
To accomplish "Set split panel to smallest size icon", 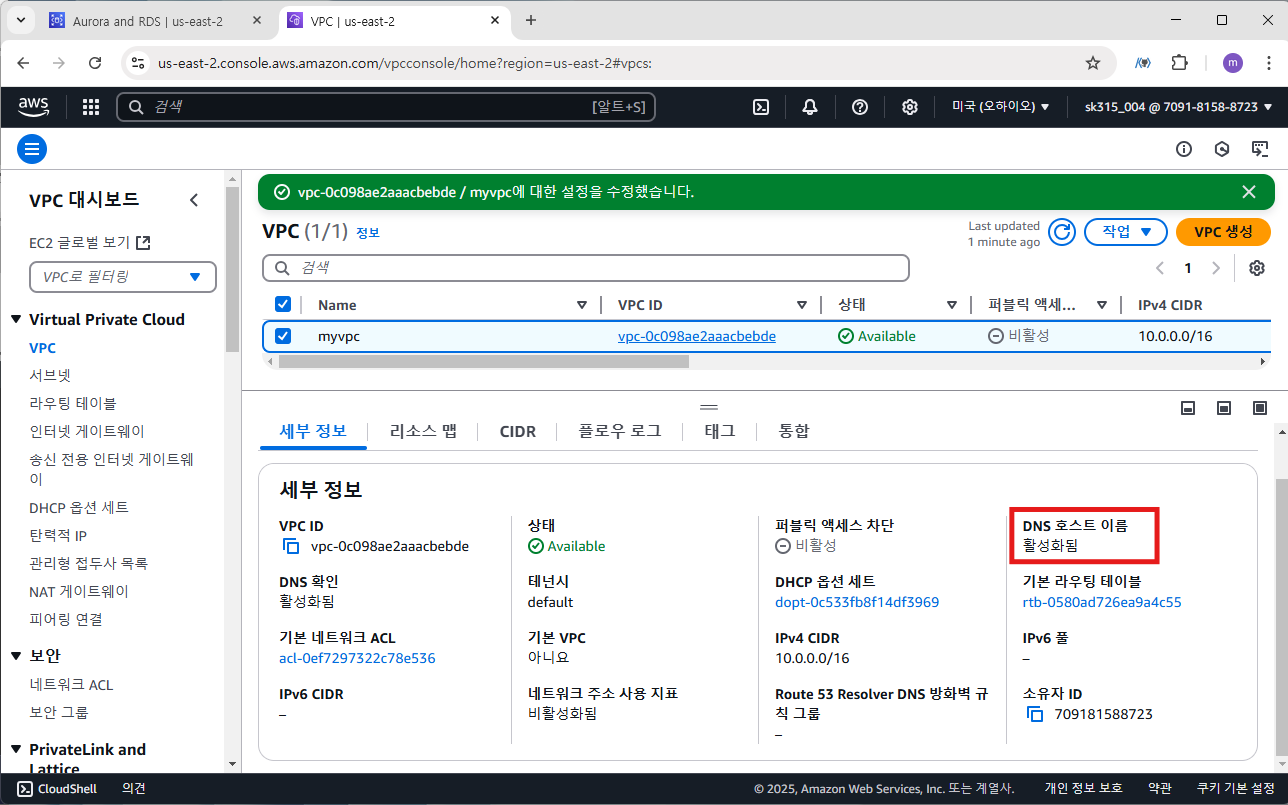I will 1188,408.
